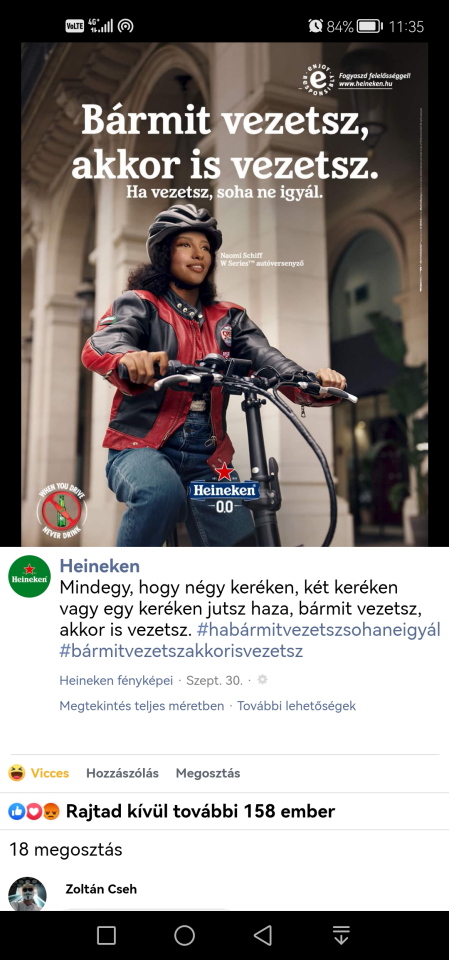Tap the Megosztás share button
This screenshot has height=960, width=449.
[x=208, y=773]
